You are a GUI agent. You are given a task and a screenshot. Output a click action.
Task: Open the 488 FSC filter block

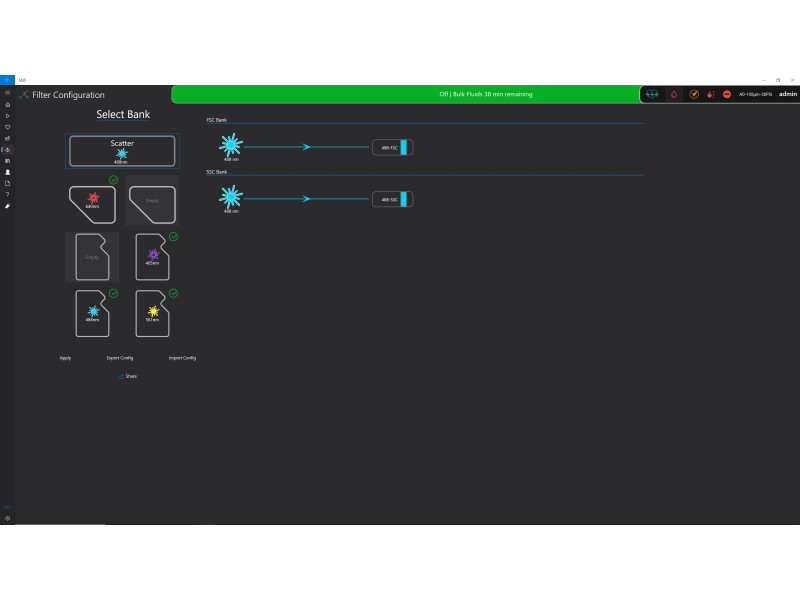(392, 147)
